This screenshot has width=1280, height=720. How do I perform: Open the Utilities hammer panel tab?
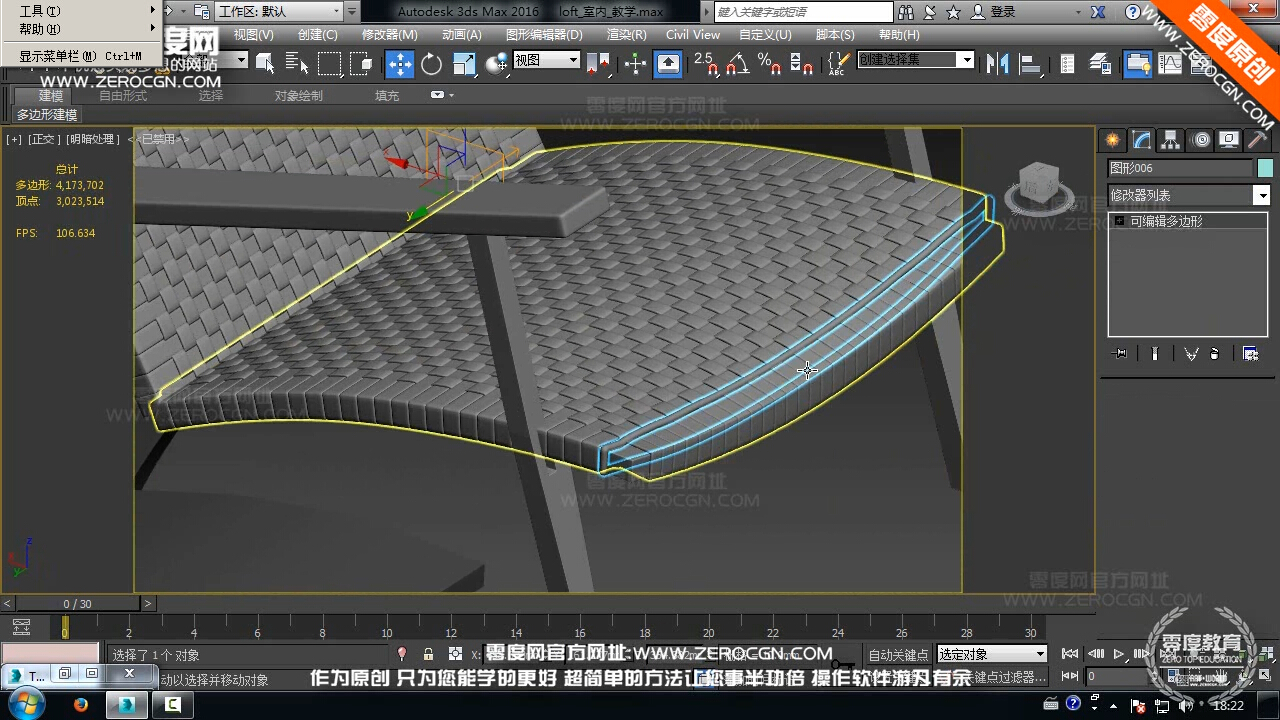coord(1258,140)
